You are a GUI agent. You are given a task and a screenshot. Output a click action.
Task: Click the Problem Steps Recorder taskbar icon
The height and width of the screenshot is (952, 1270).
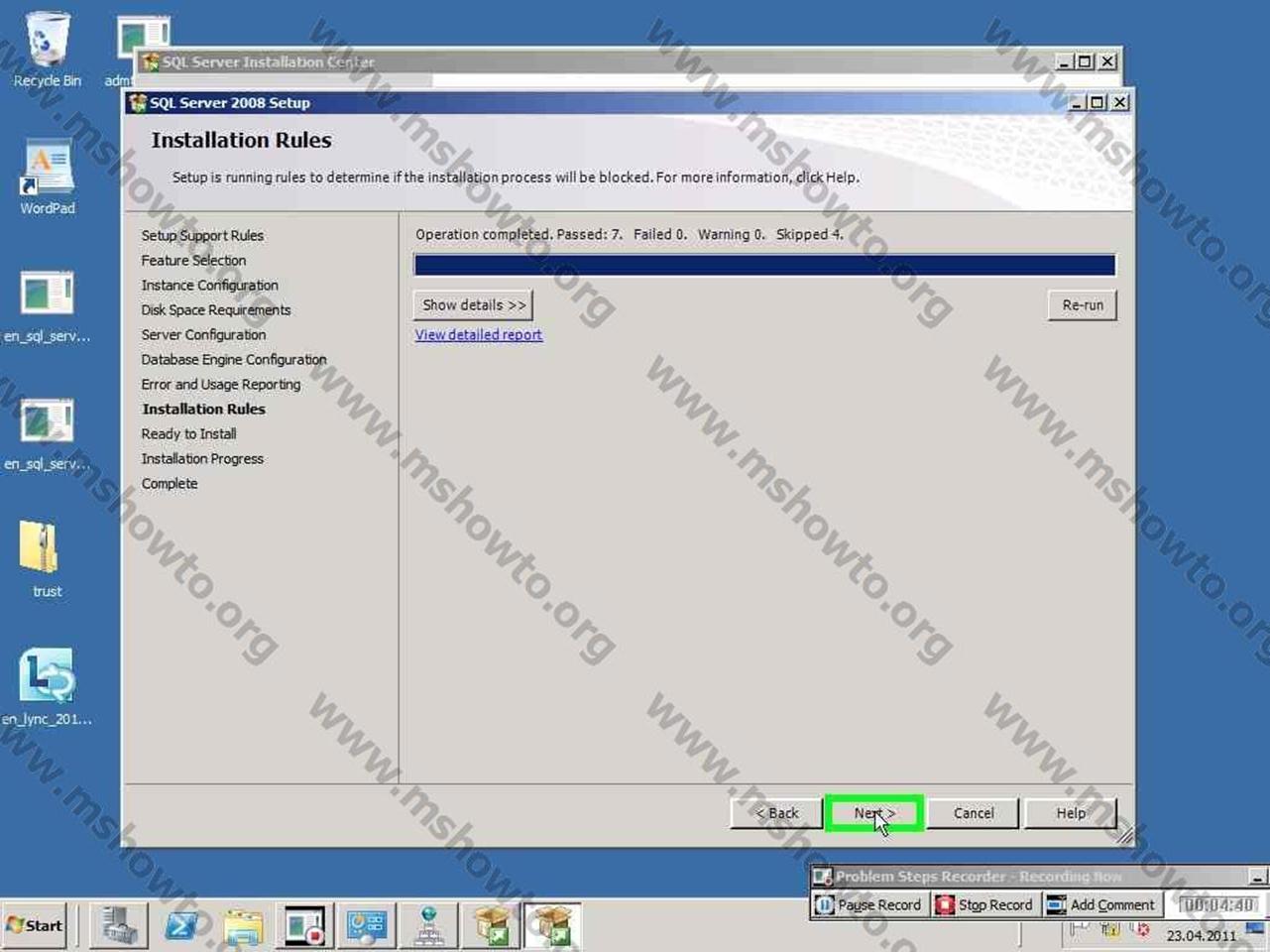[x=305, y=926]
